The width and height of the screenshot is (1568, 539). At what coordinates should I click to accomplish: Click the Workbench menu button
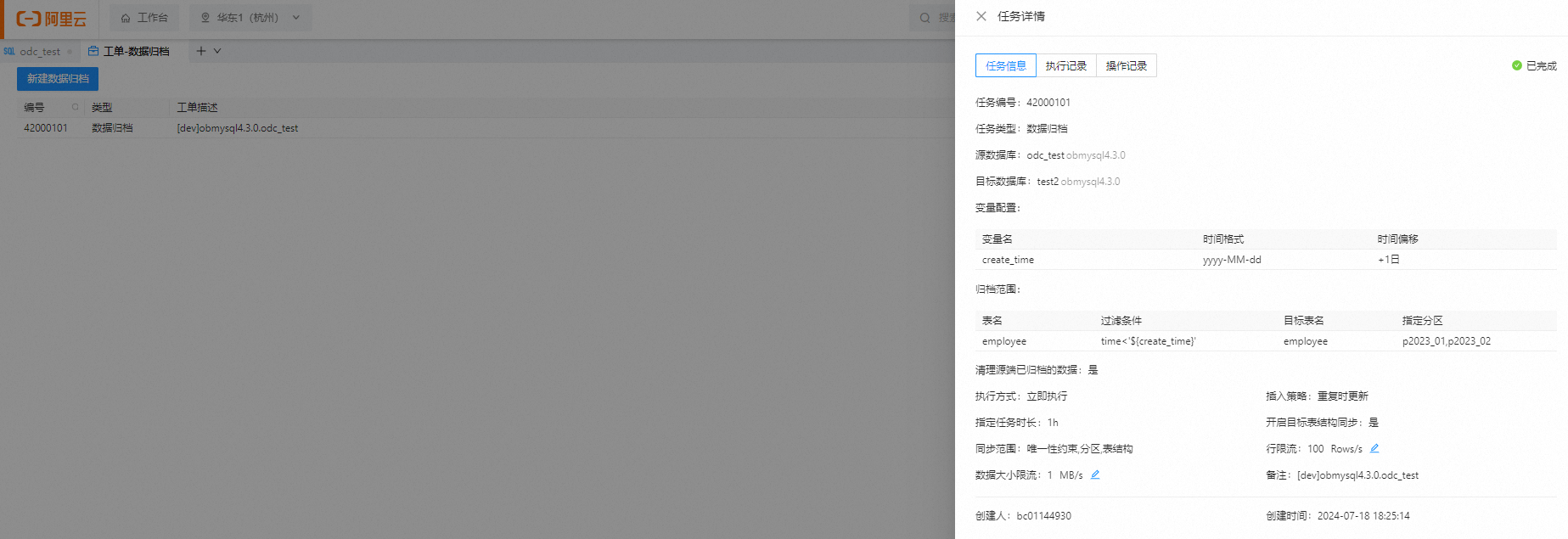click(144, 18)
